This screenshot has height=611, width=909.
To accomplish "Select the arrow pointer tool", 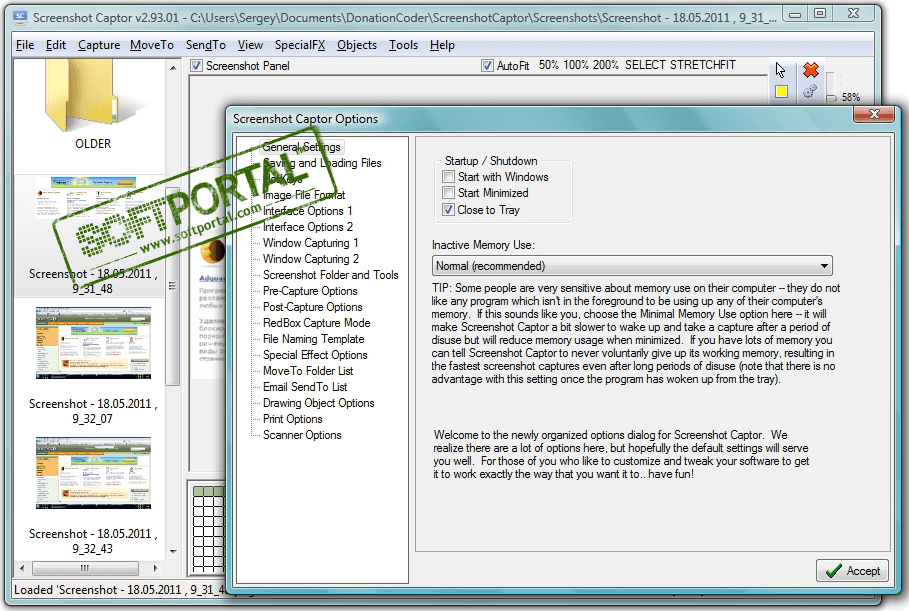I will tap(780, 70).
